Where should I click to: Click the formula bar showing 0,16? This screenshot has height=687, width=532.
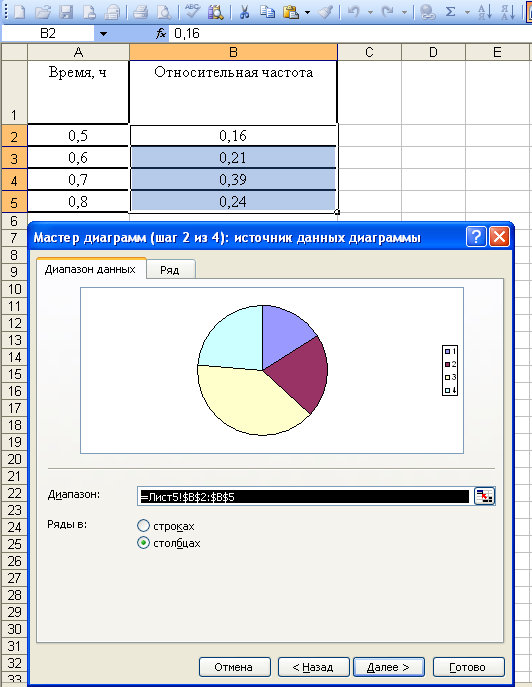[x=351, y=33]
